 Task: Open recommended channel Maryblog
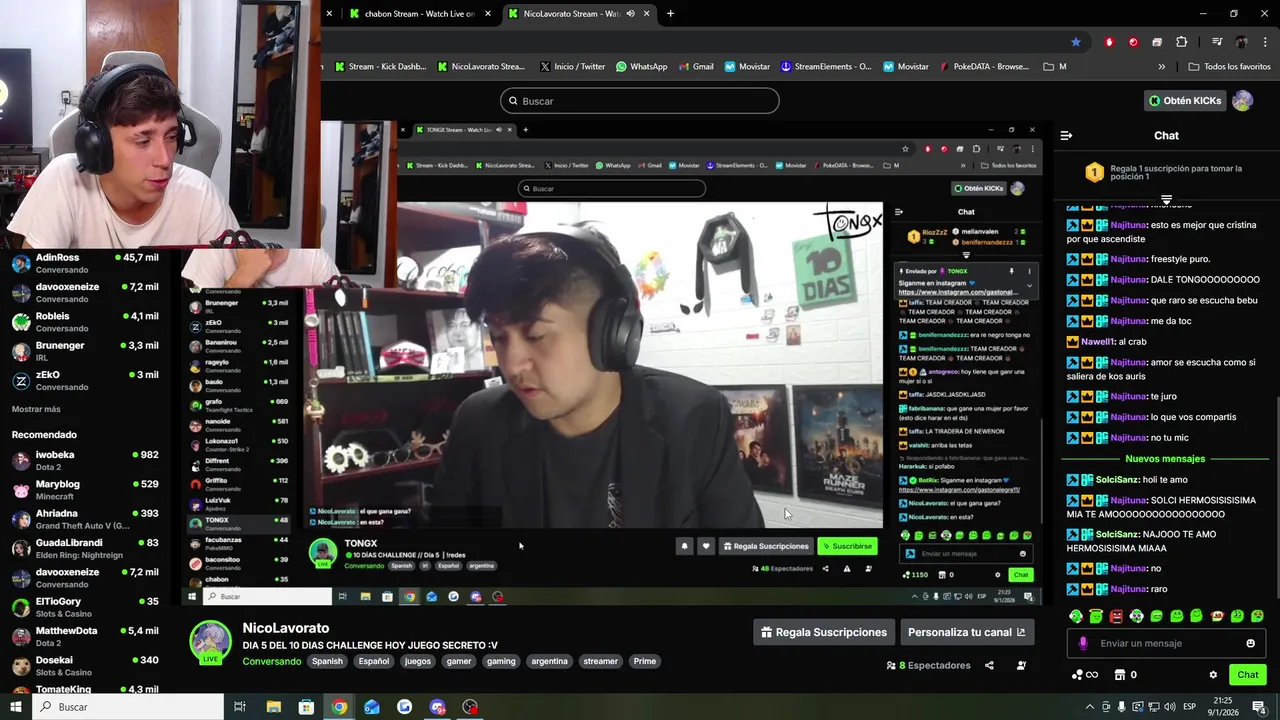click(85, 490)
